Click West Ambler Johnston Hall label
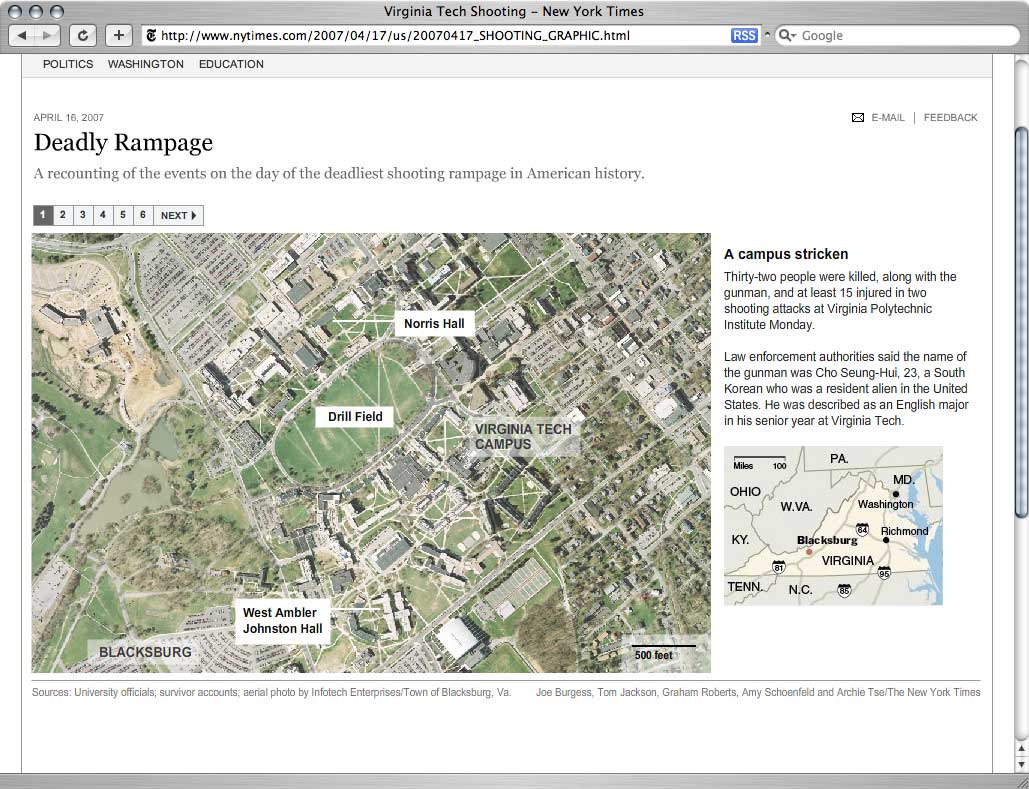This screenshot has height=789, width=1029. tap(282, 620)
